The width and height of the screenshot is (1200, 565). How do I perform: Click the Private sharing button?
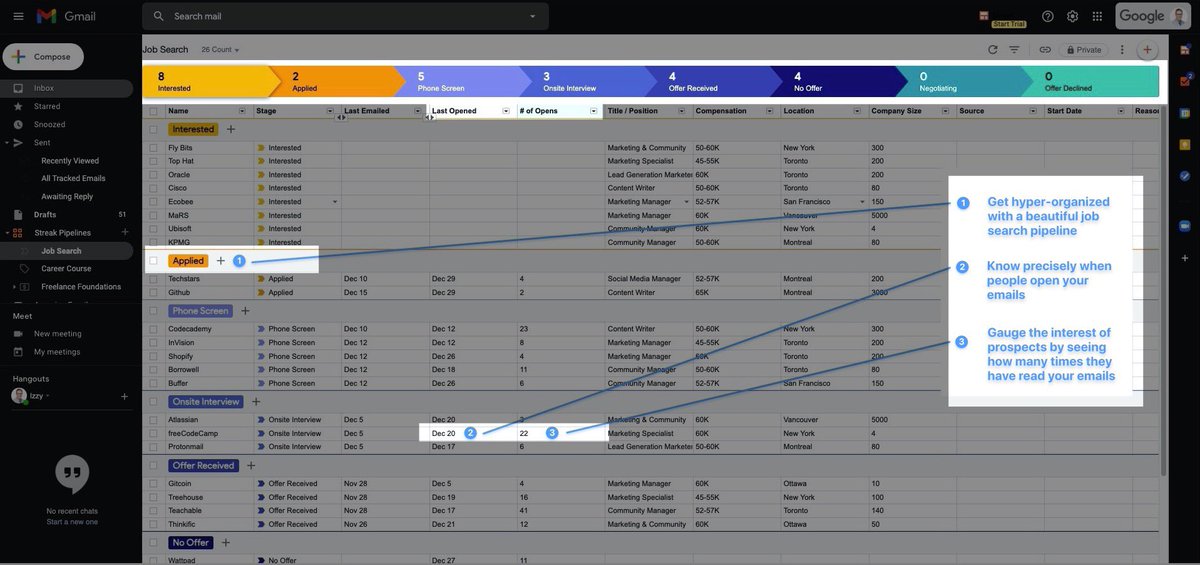pos(1084,49)
